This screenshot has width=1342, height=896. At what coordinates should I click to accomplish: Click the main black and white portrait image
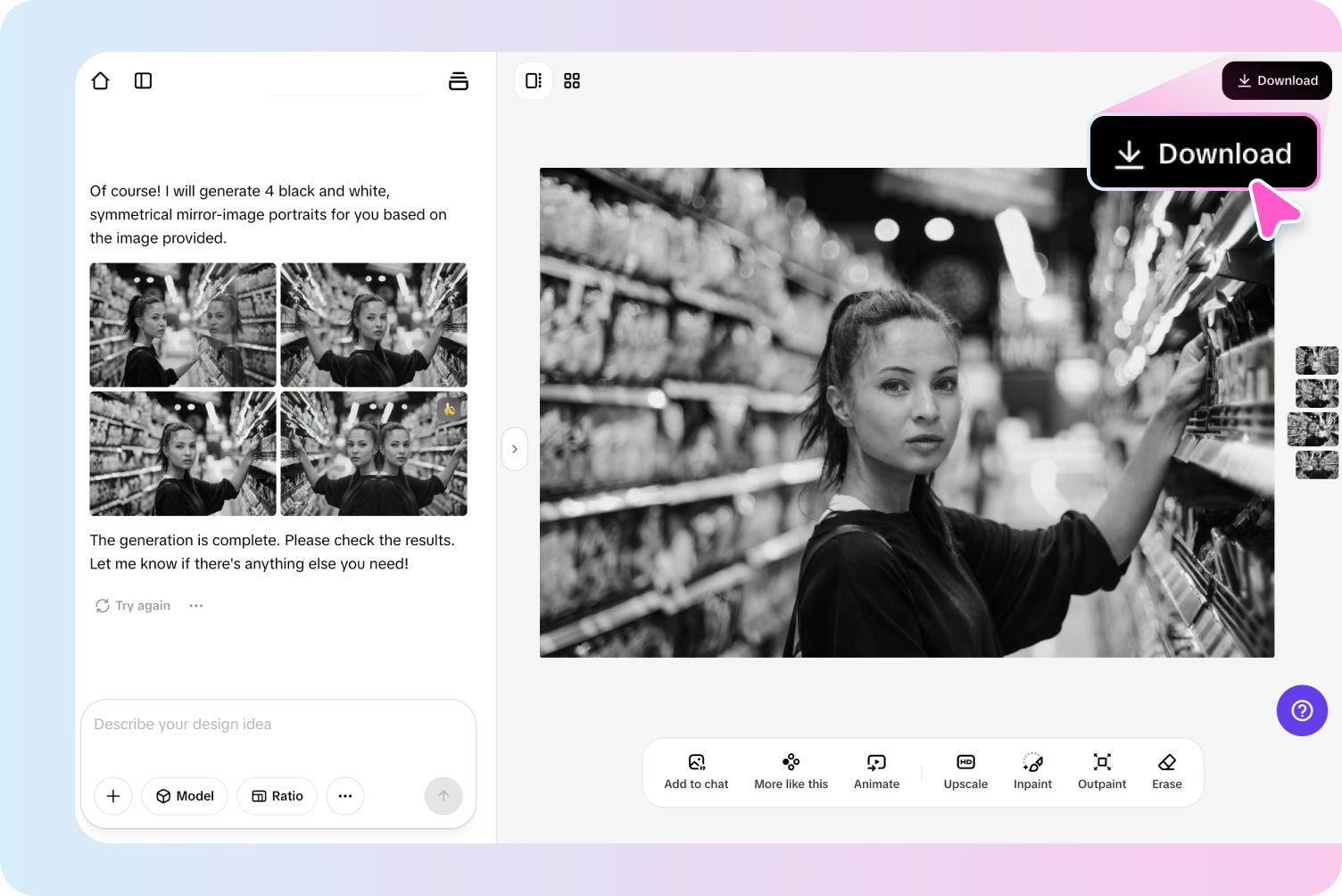click(907, 412)
